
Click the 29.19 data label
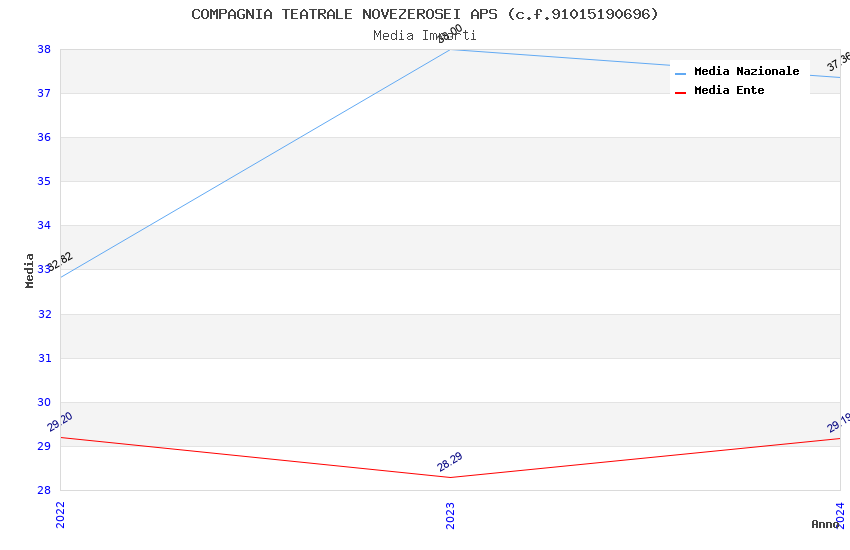[839, 423]
